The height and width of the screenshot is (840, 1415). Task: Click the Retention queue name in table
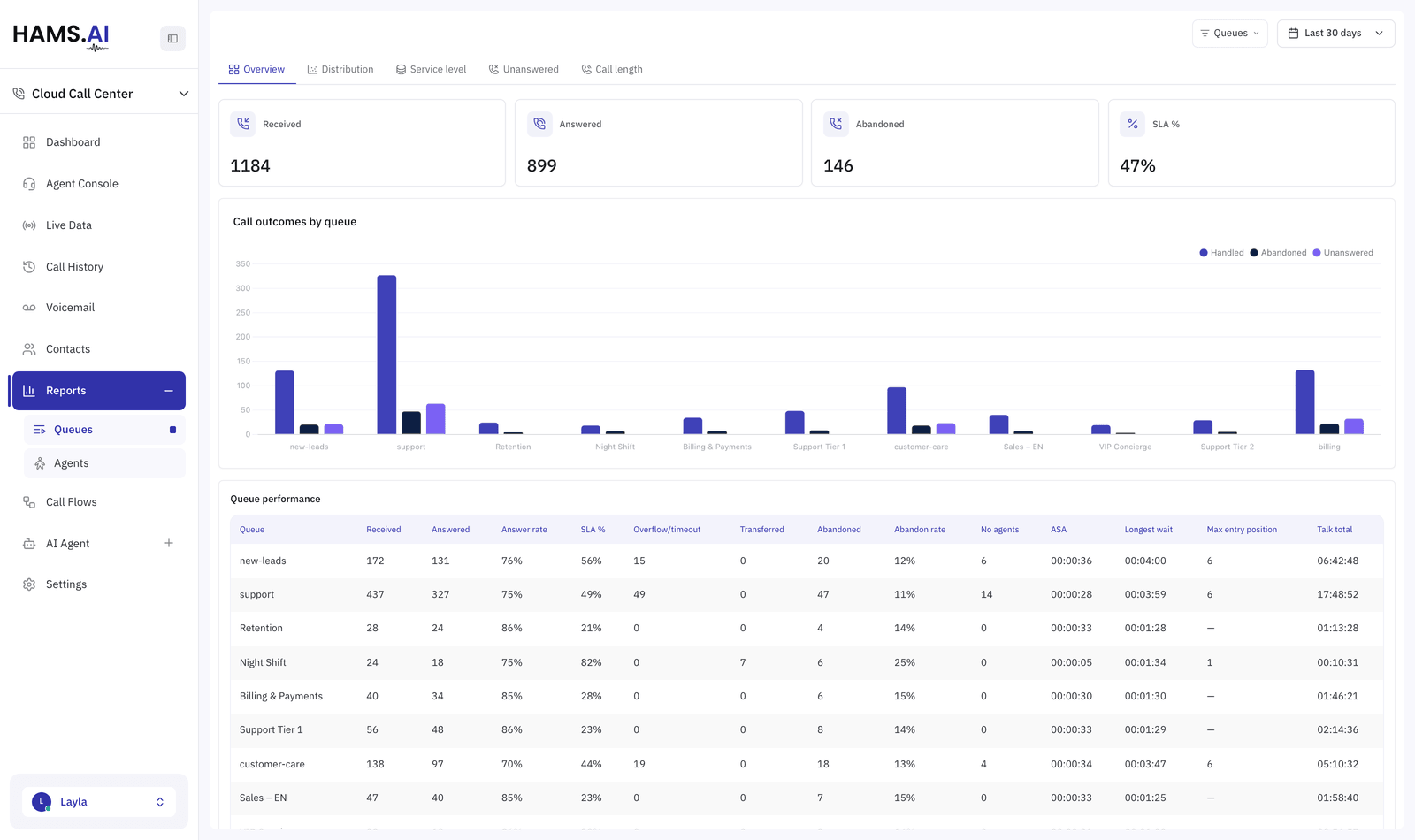coord(261,629)
